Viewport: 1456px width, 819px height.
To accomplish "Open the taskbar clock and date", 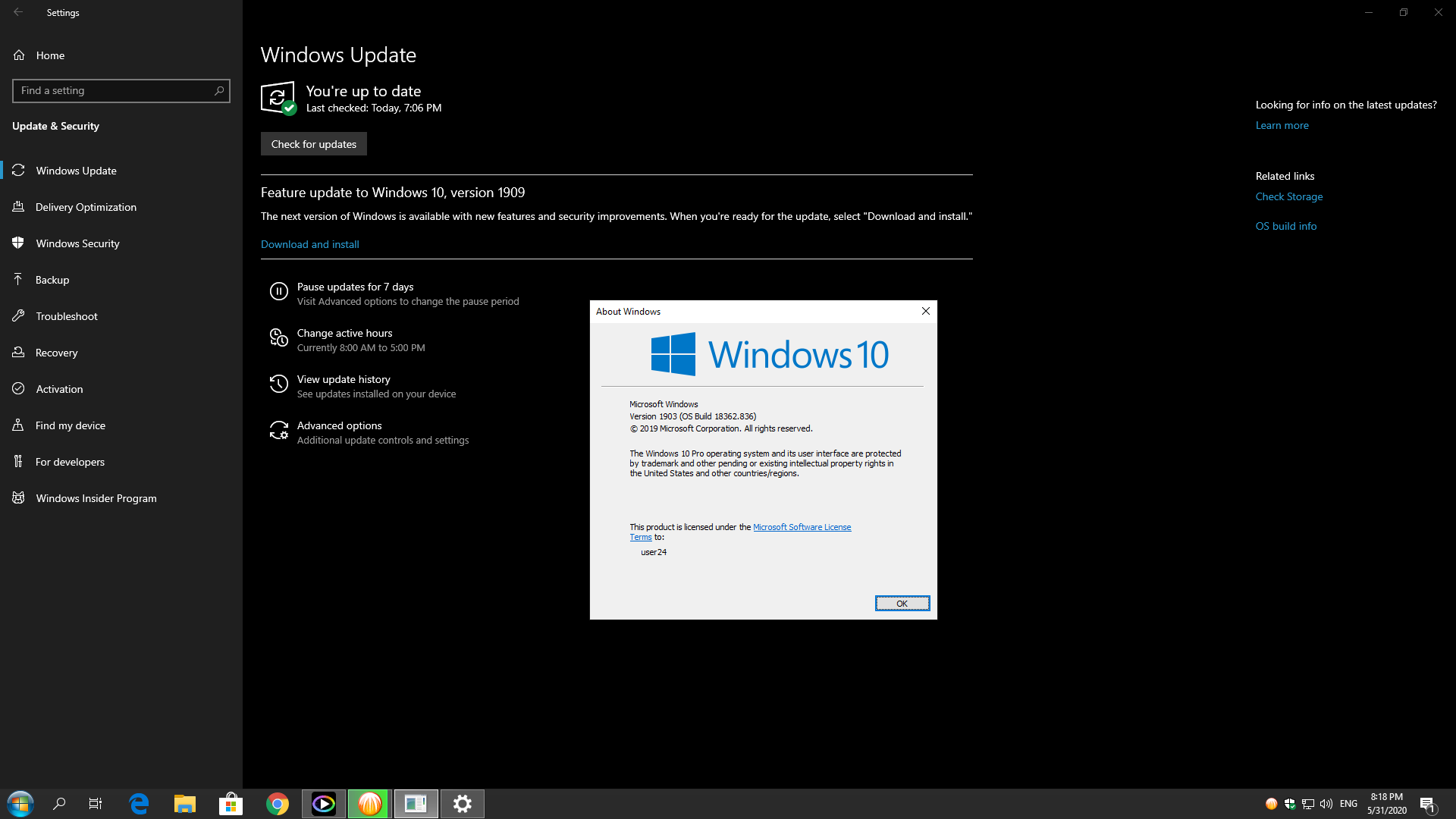I will pyautogui.click(x=1387, y=804).
